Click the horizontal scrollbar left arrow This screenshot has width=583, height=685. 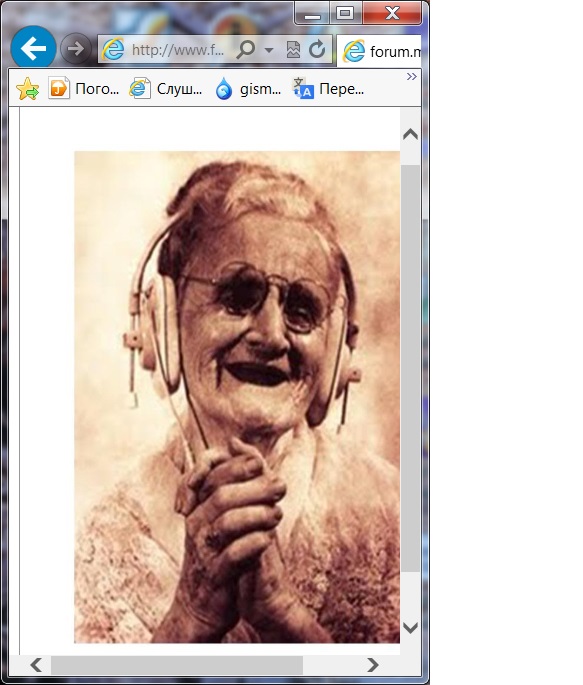(x=36, y=665)
